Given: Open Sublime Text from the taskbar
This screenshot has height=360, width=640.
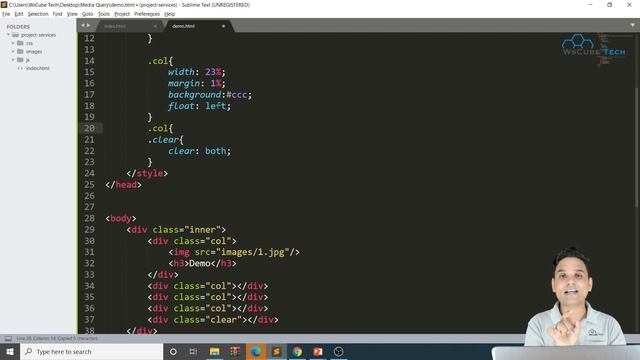Looking at the screenshot, I should [x=276, y=352].
